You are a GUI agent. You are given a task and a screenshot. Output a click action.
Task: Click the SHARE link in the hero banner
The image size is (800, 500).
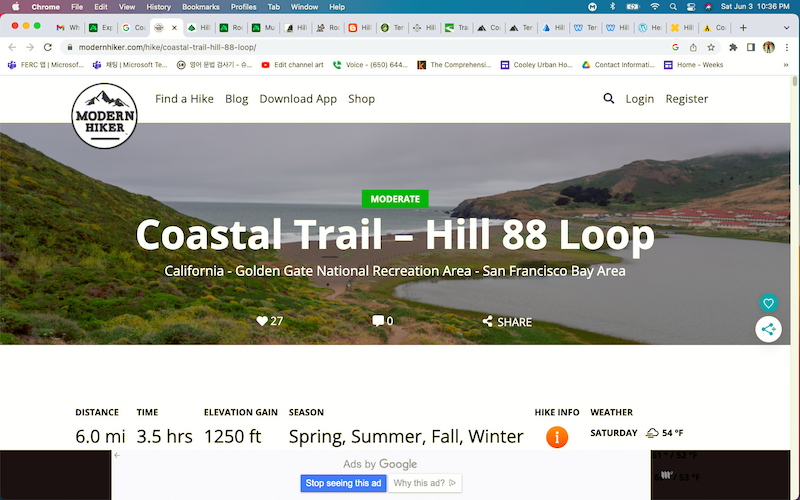click(x=507, y=321)
